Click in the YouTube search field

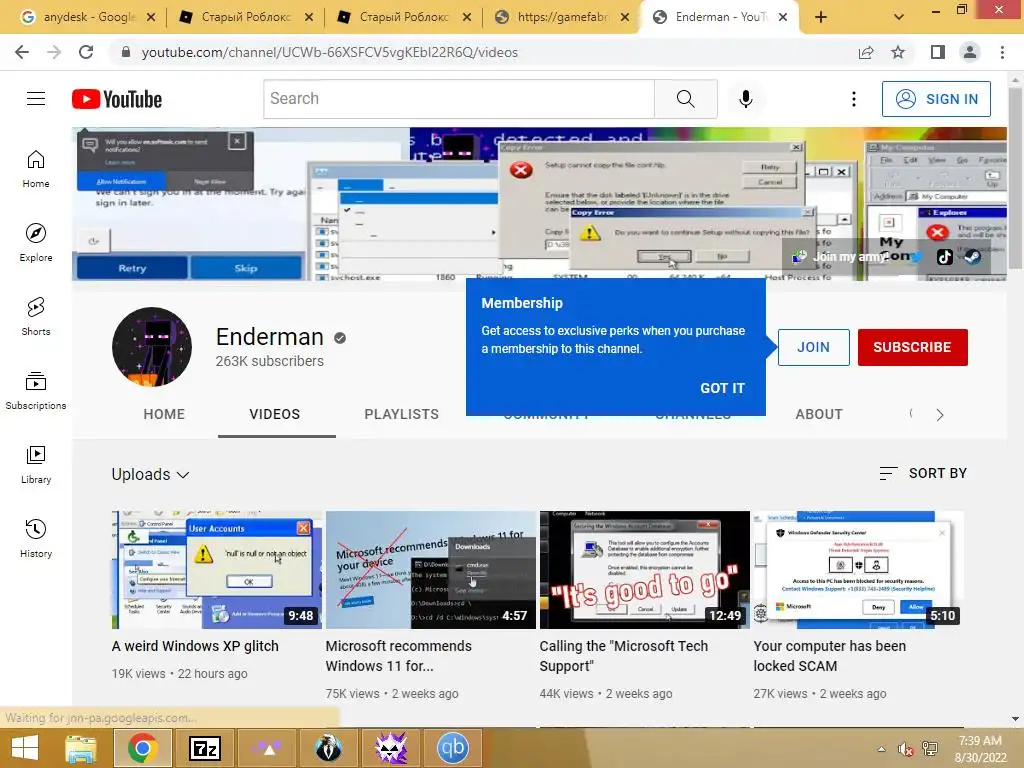coord(459,99)
